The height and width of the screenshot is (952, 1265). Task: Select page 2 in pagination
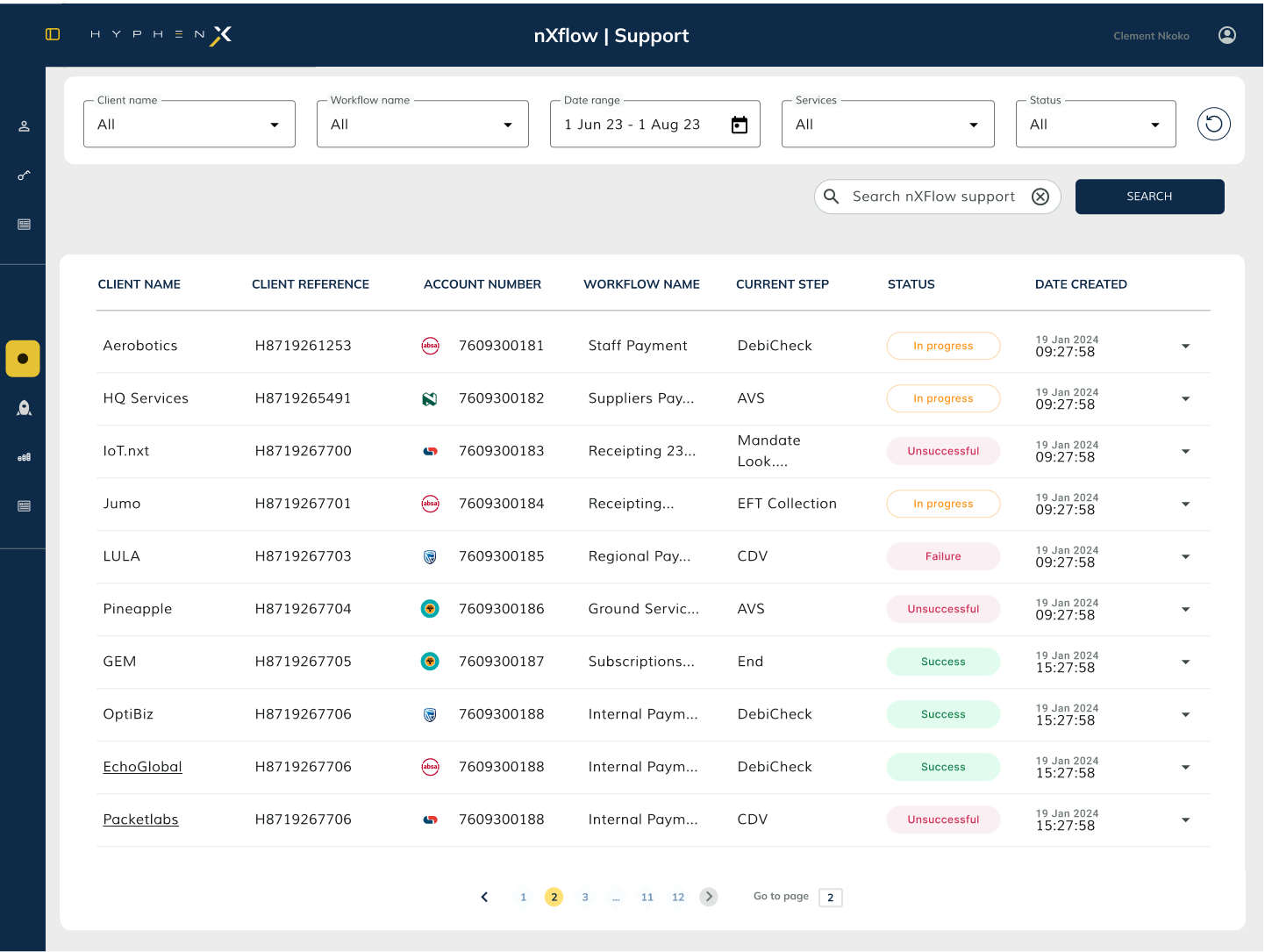coord(554,897)
